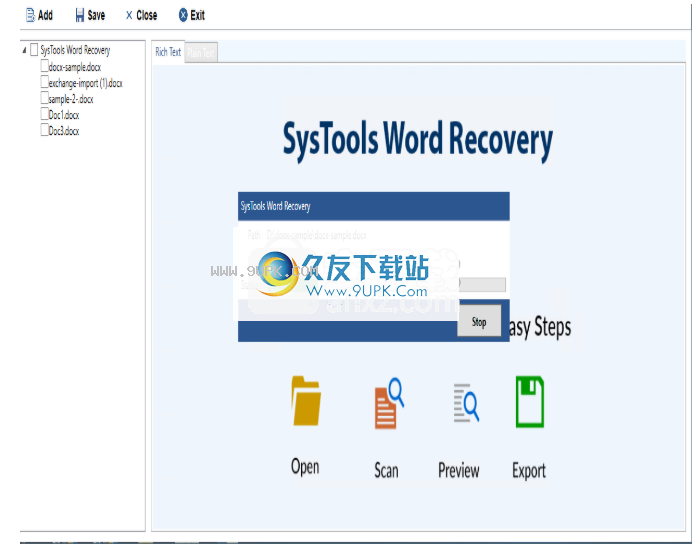Check the docx-sample.docx checkbox
693x548 pixels.
click(x=44, y=66)
